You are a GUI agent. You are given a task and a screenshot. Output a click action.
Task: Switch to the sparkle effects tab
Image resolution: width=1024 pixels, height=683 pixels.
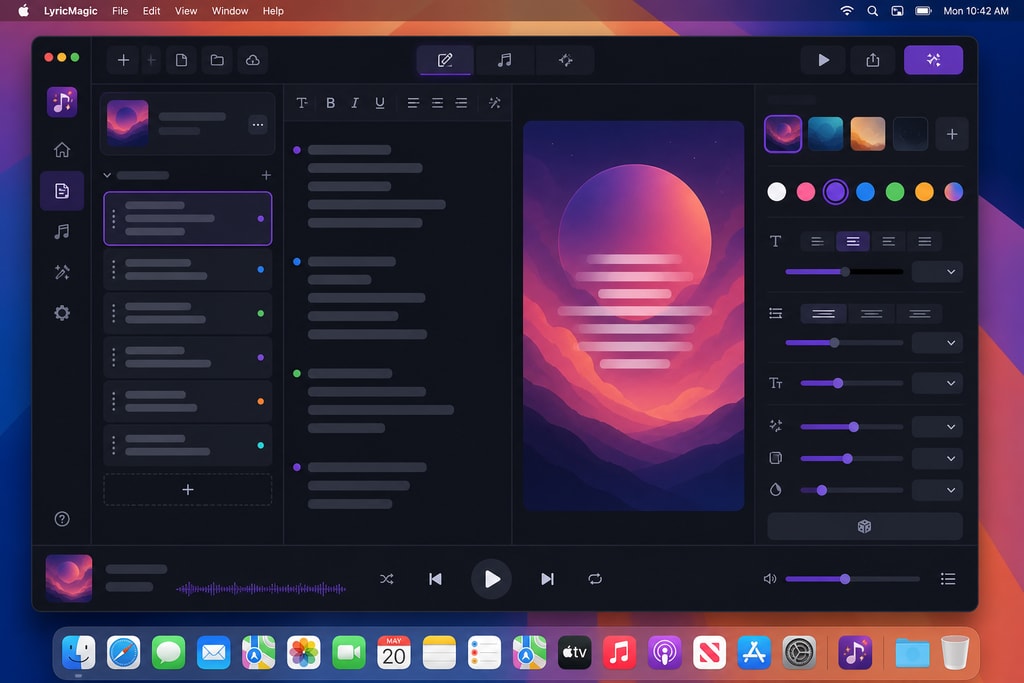pos(566,60)
